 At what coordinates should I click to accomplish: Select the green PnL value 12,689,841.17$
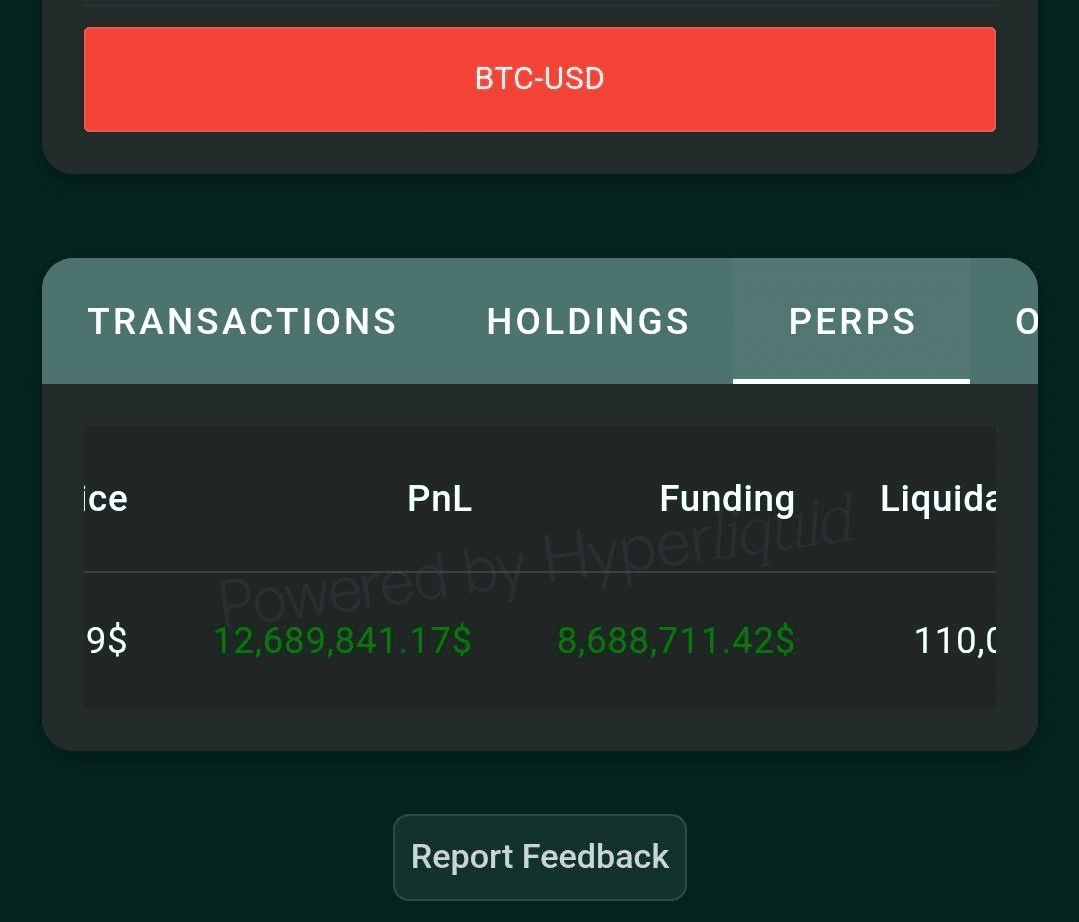[341, 641]
